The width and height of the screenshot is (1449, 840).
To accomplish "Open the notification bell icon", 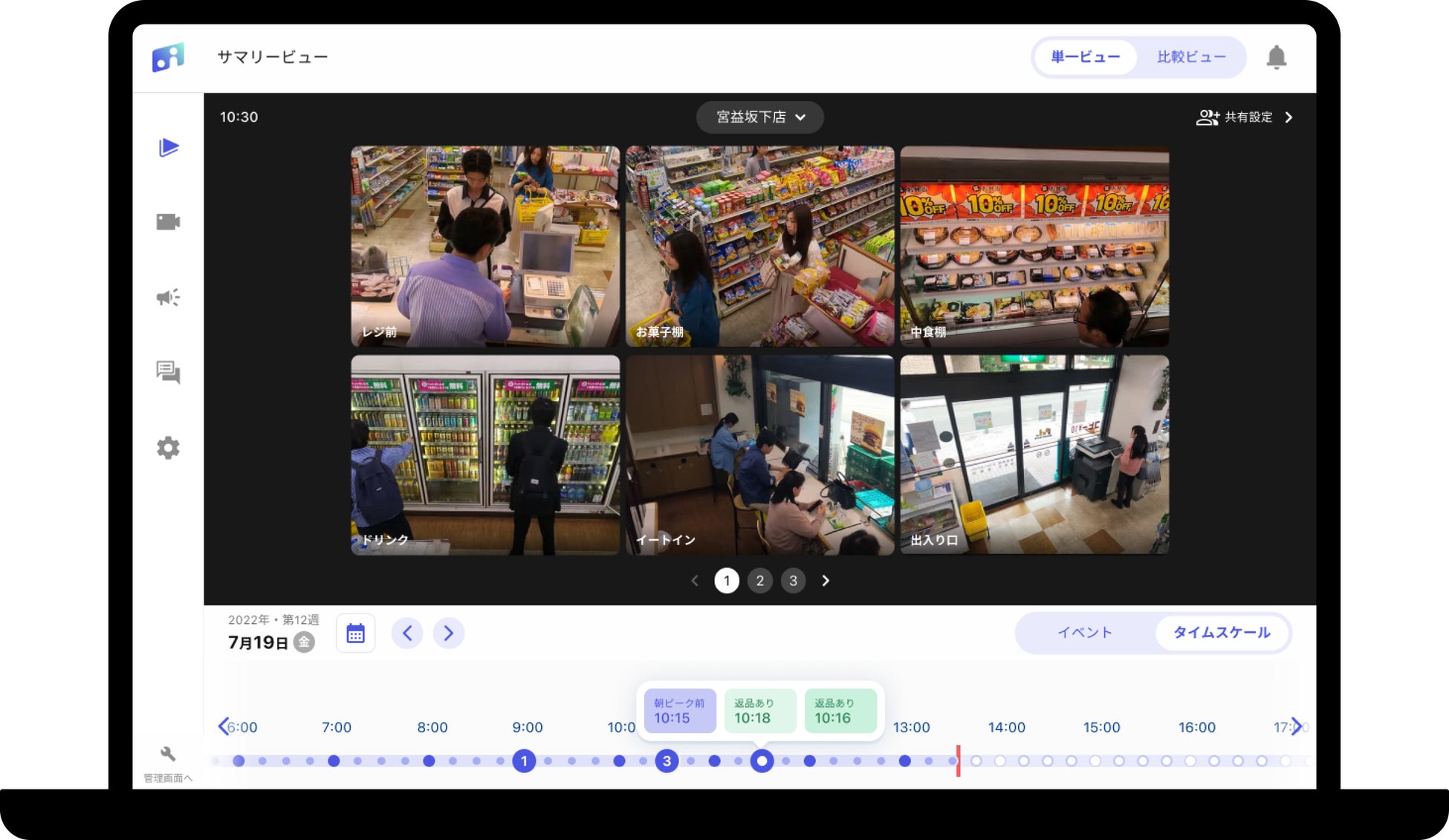I will (x=1276, y=57).
